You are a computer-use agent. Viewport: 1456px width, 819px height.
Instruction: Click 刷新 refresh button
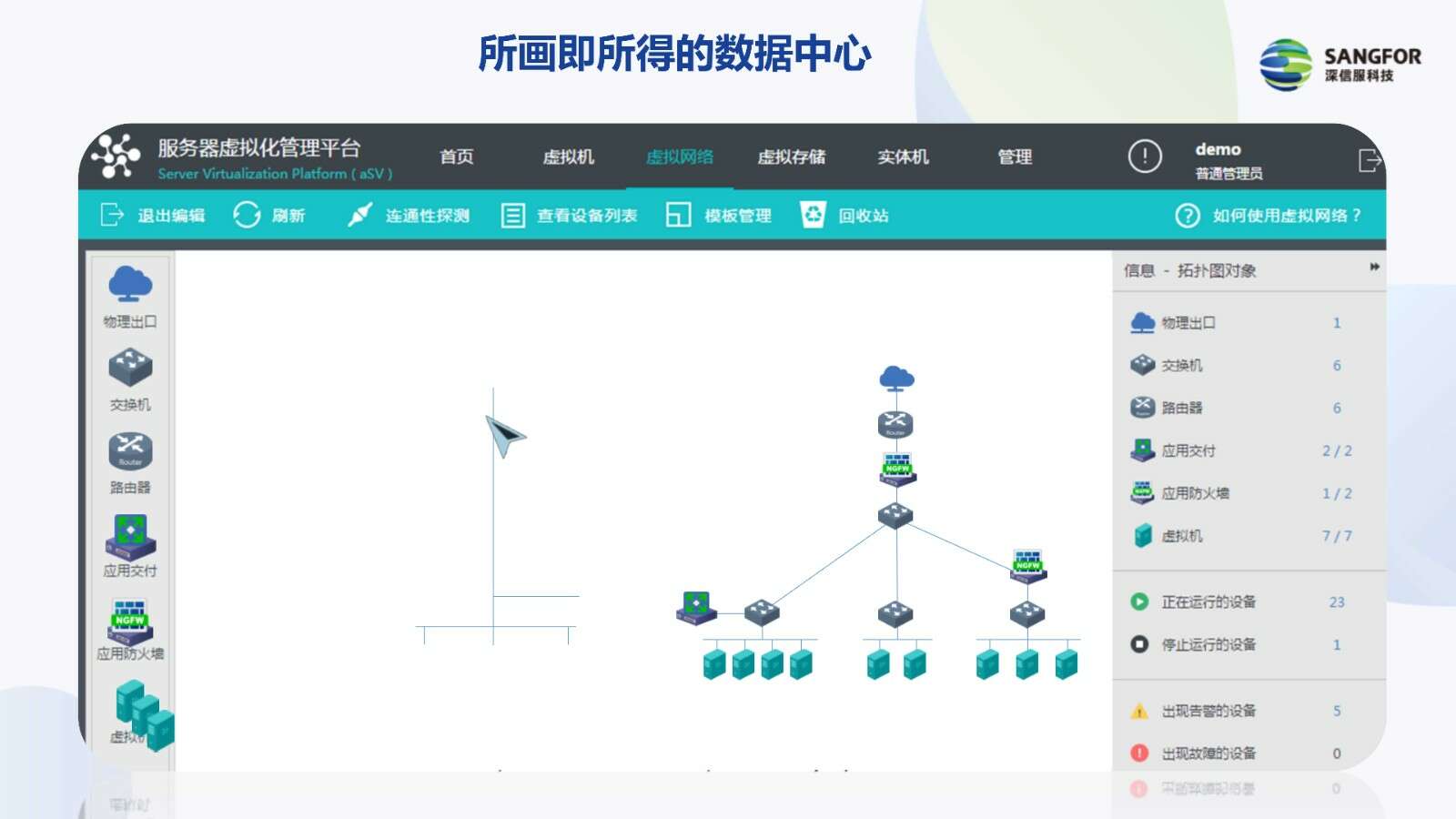pos(268,216)
